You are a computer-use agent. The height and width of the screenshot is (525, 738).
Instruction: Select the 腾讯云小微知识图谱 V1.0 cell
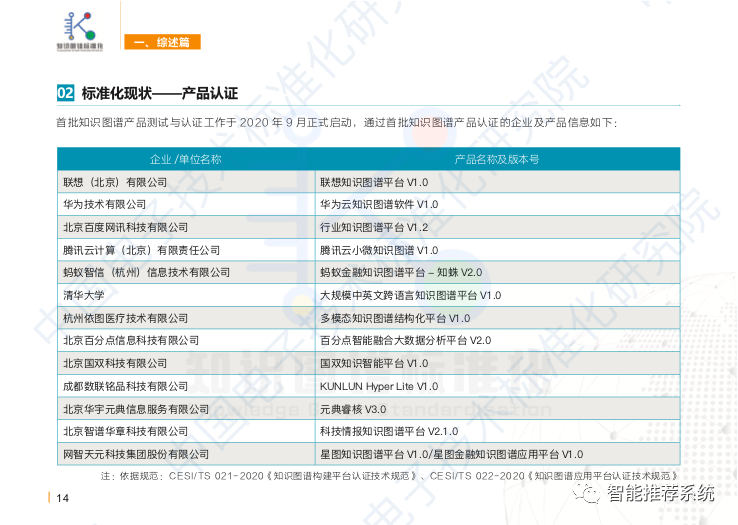(497, 250)
